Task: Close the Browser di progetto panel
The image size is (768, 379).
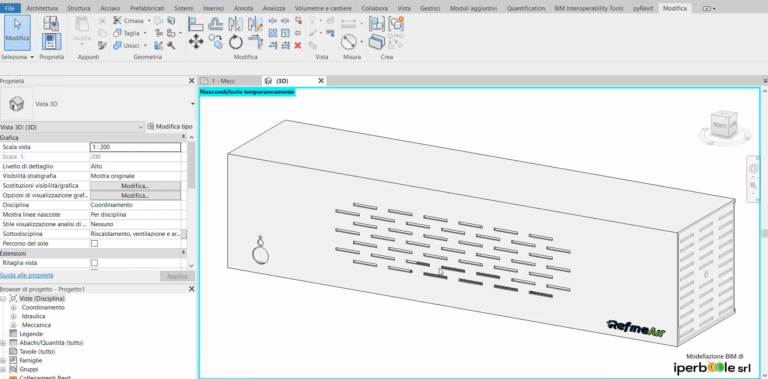Action: (x=192, y=289)
